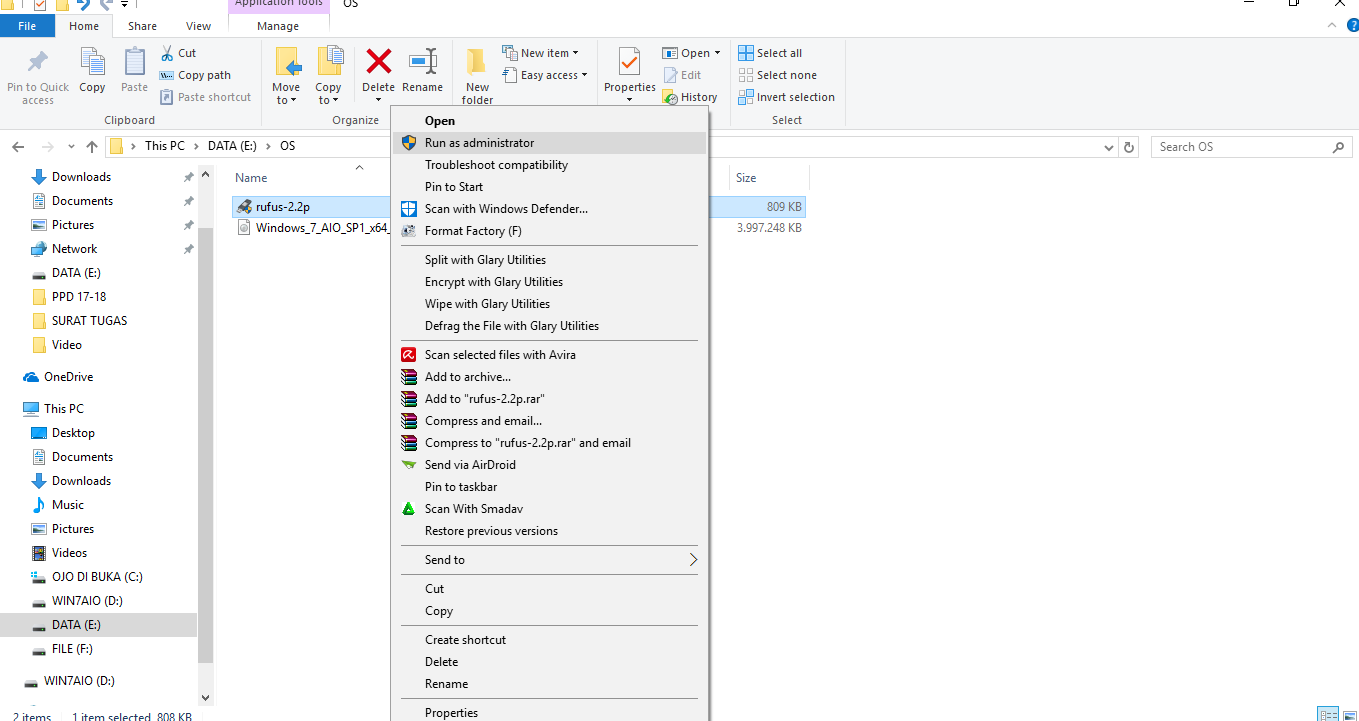Choose Add to archive... in context menu
The image size is (1359, 721).
pos(548,377)
